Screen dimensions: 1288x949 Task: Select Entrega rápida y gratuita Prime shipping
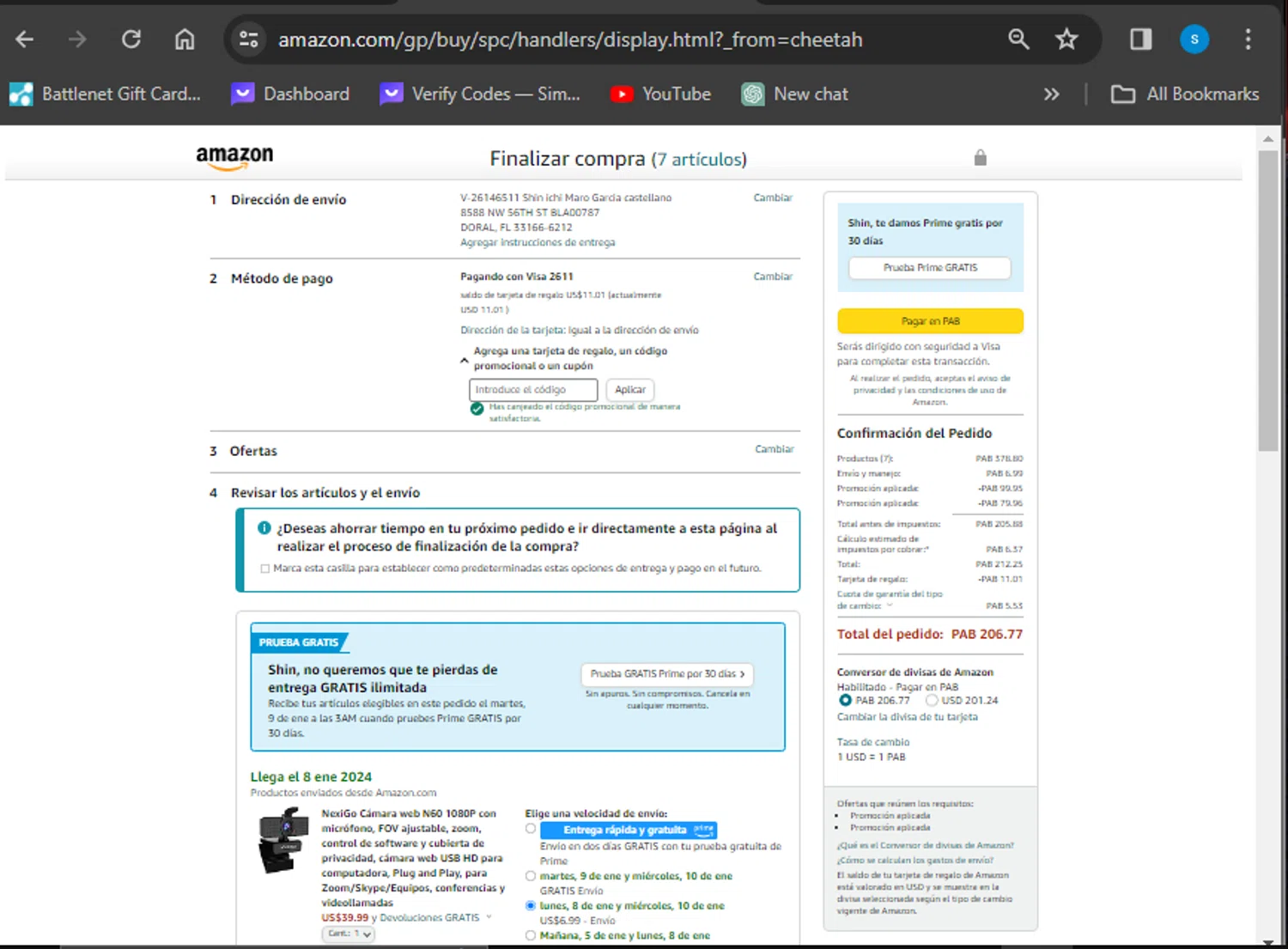pos(531,830)
